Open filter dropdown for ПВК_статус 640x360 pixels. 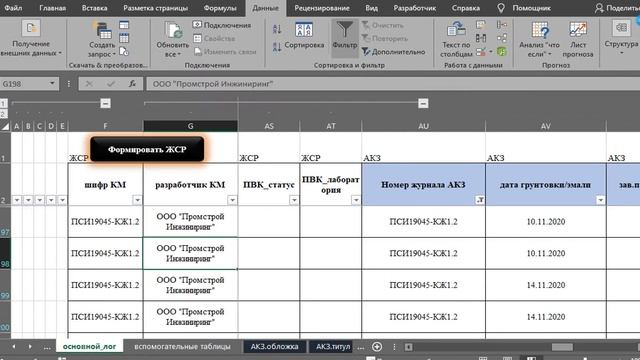(x=294, y=200)
